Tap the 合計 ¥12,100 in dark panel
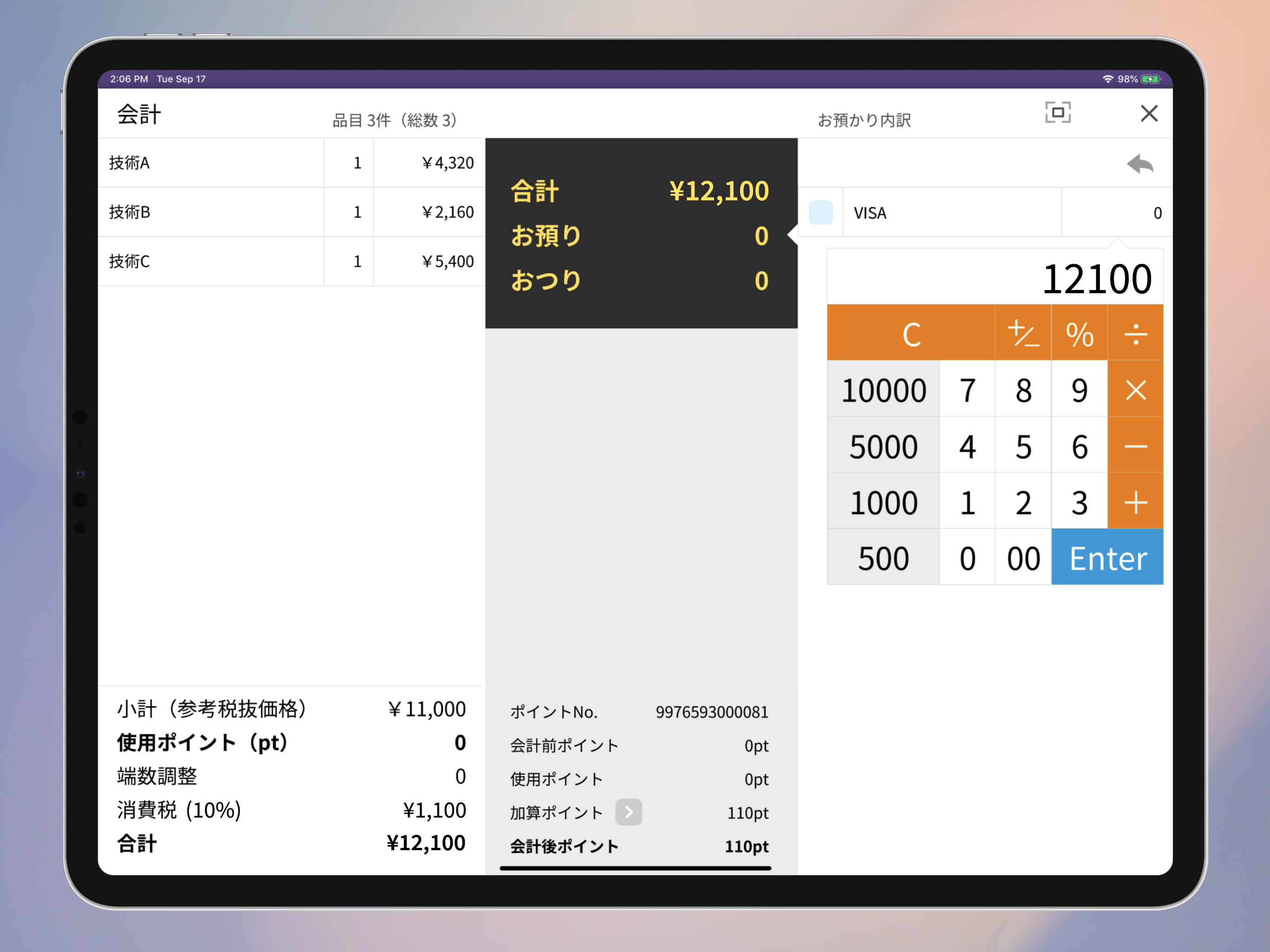1270x952 pixels. [640, 191]
